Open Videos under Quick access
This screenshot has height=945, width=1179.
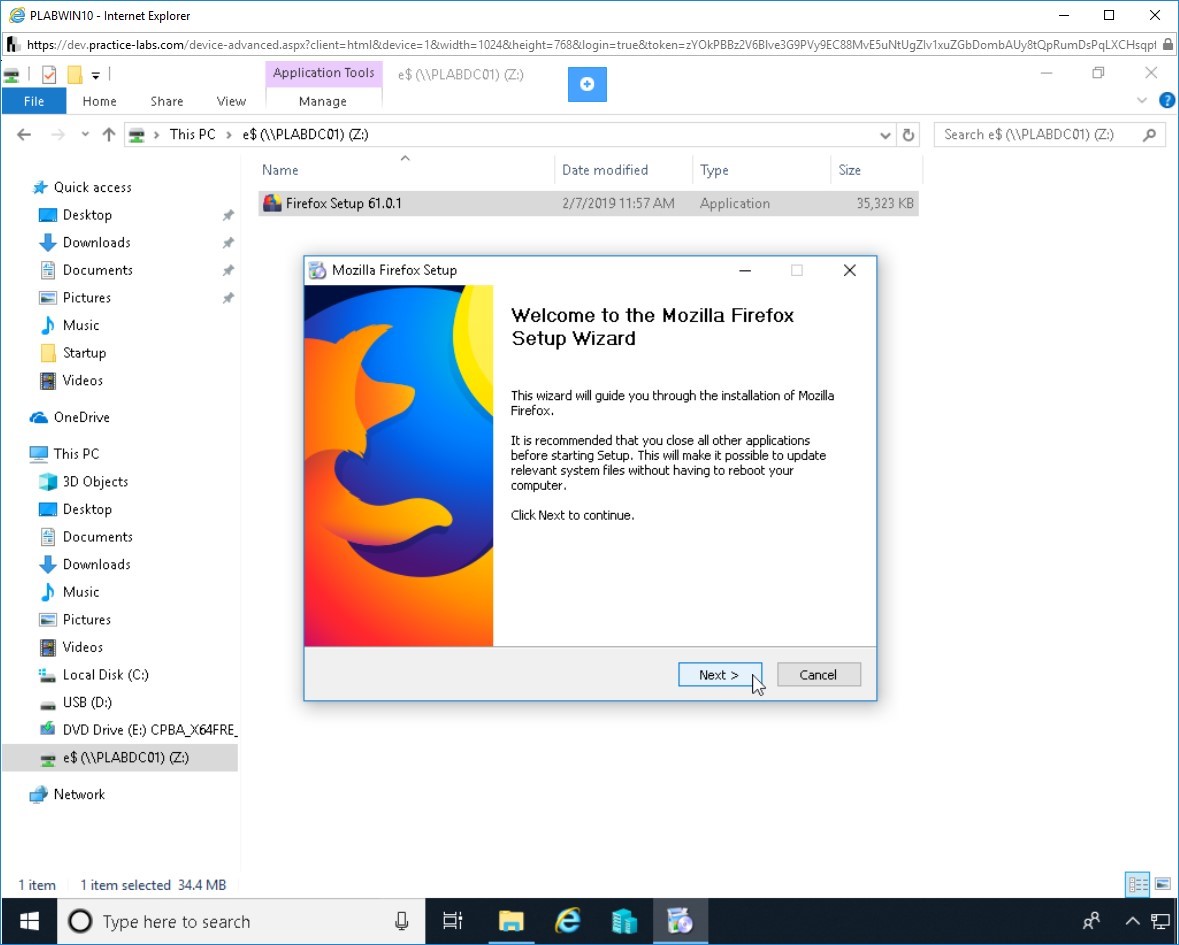(x=83, y=380)
